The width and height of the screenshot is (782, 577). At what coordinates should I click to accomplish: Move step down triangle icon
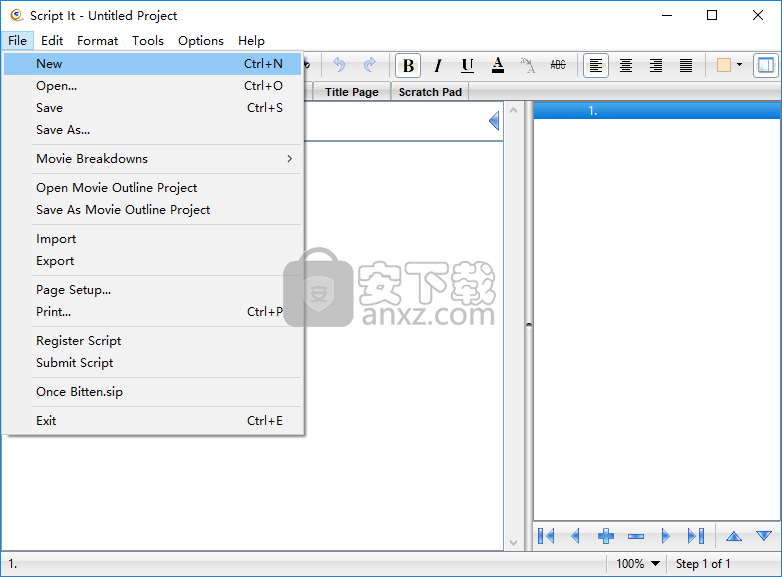click(764, 536)
